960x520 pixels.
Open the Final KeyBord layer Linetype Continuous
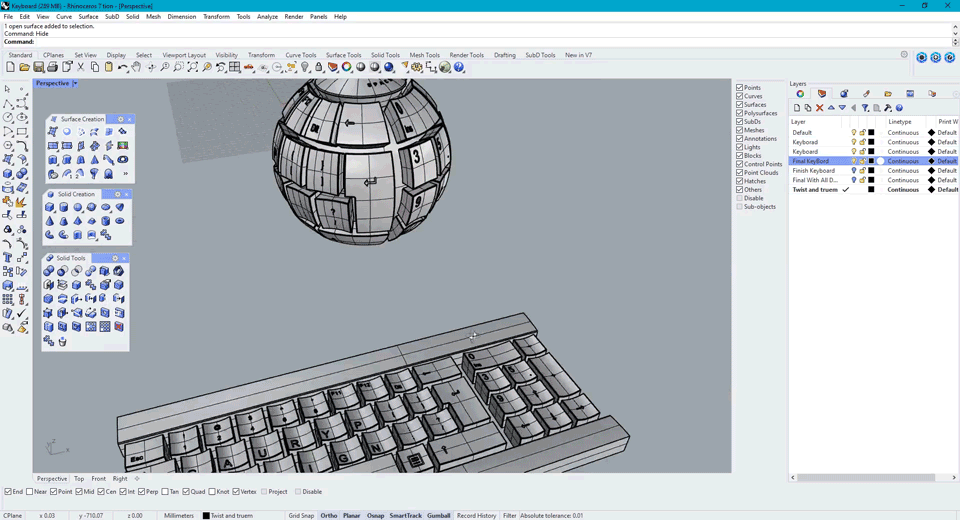(903, 161)
